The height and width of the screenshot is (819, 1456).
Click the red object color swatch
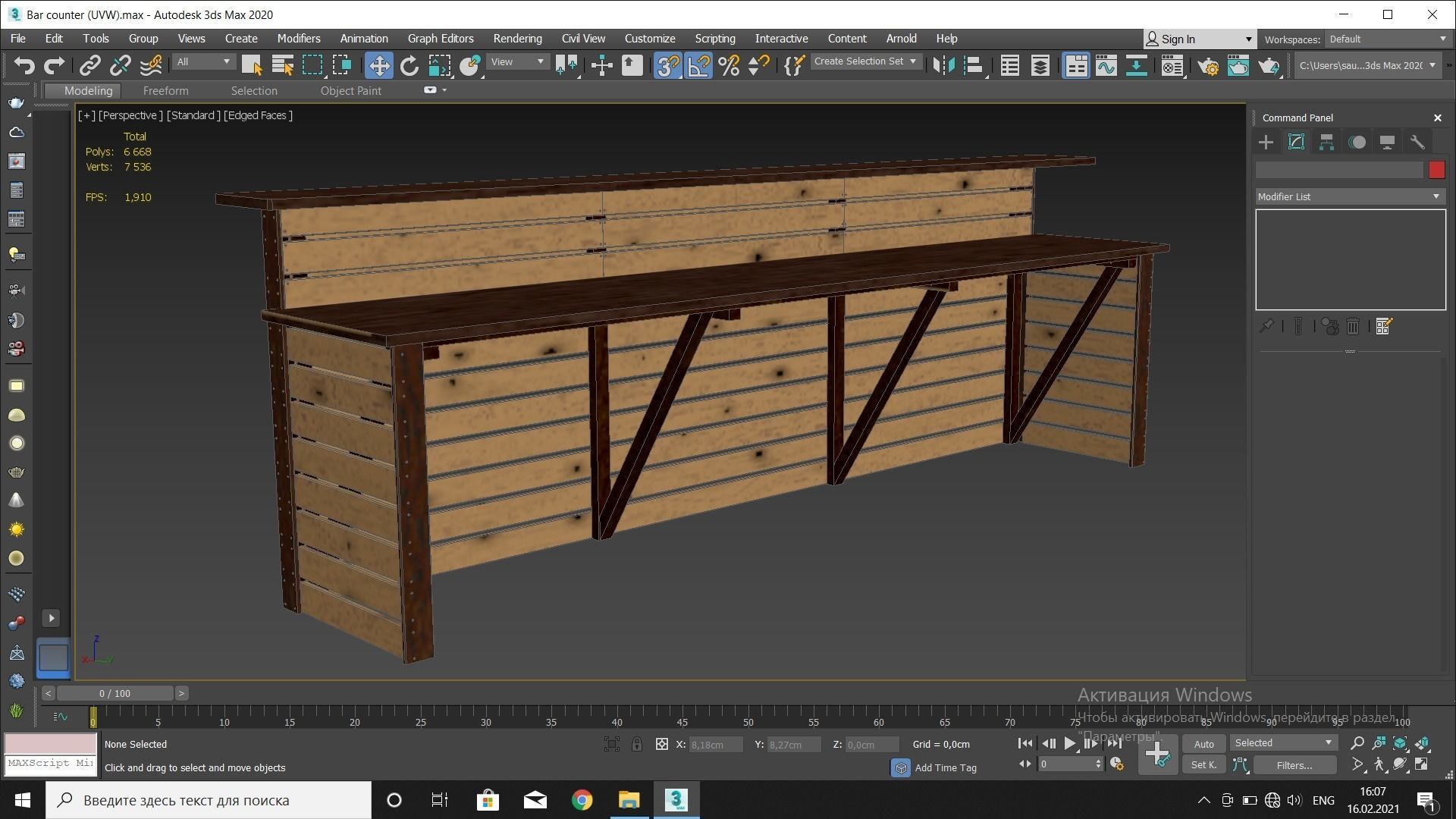(1436, 170)
